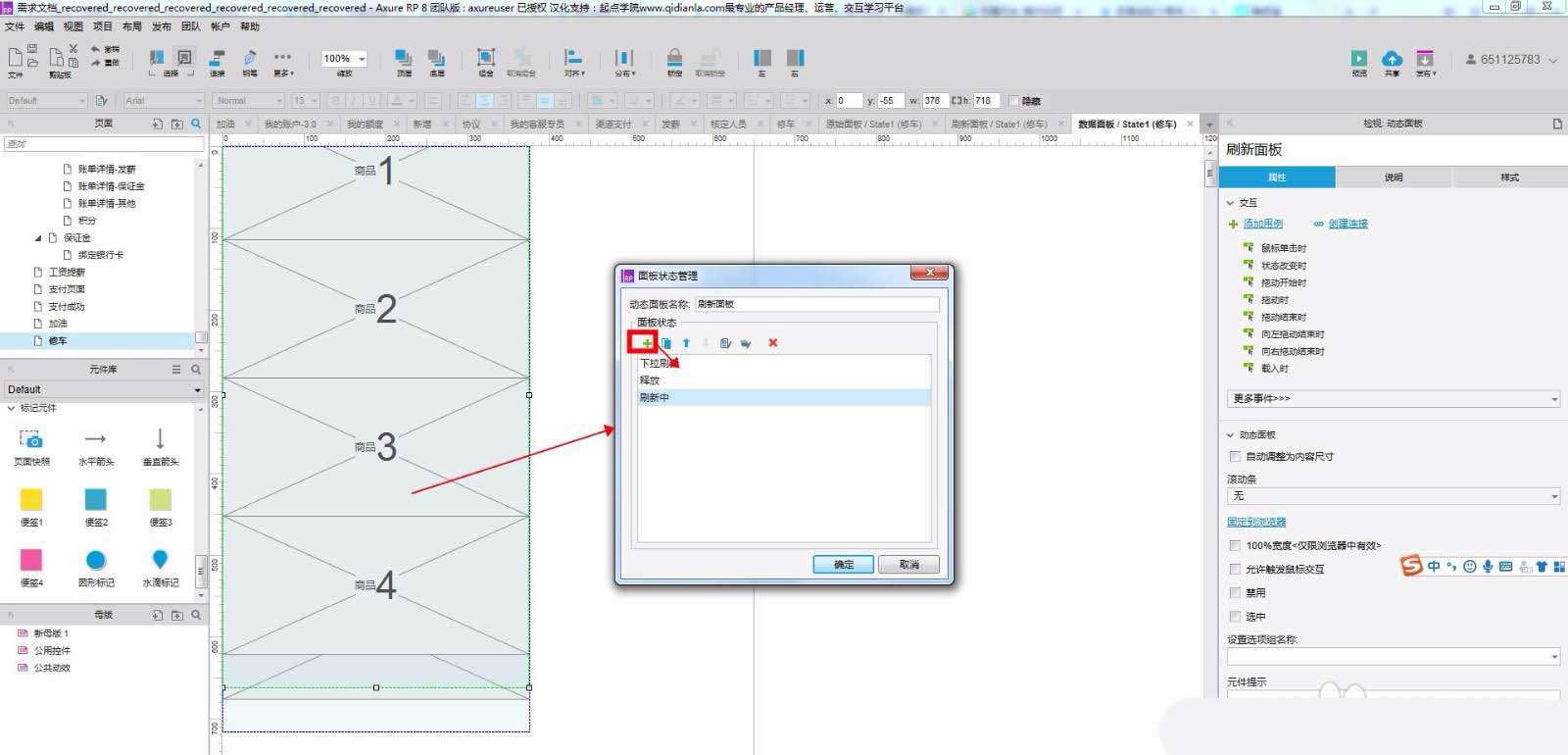Delete the selected state with red X
This screenshot has height=755, width=1568.
coord(772,343)
